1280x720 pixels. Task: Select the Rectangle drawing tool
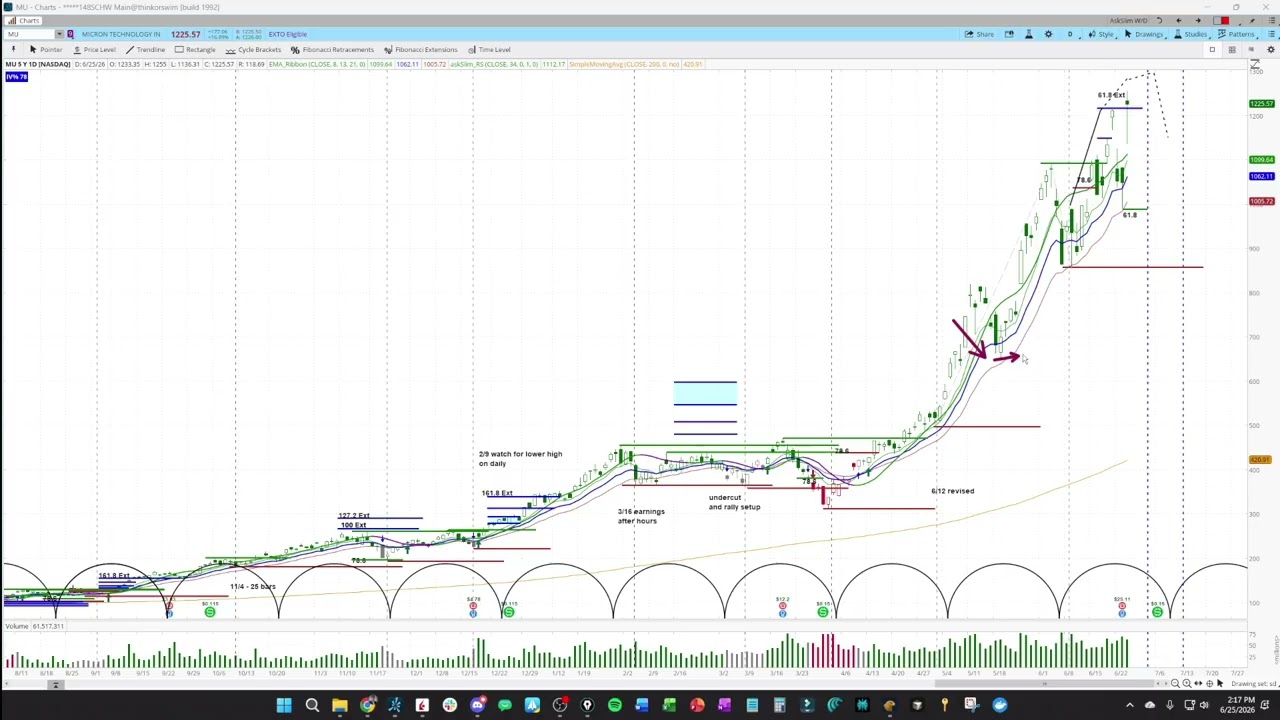click(x=195, y=49)
